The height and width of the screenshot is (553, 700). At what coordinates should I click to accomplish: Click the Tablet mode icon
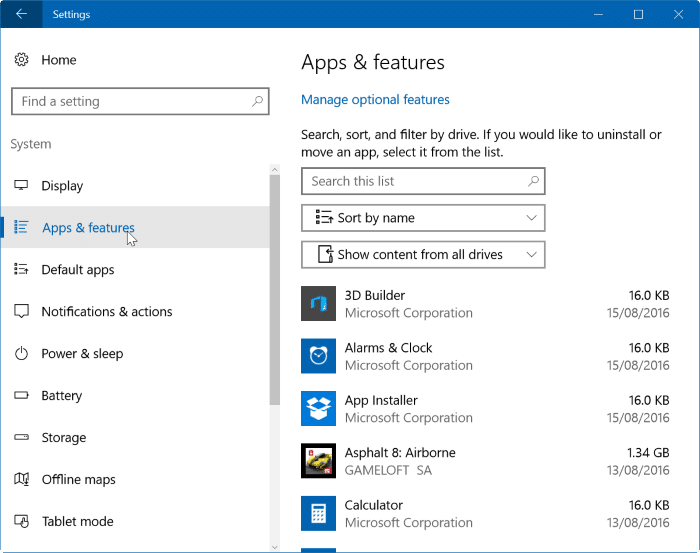21,521
